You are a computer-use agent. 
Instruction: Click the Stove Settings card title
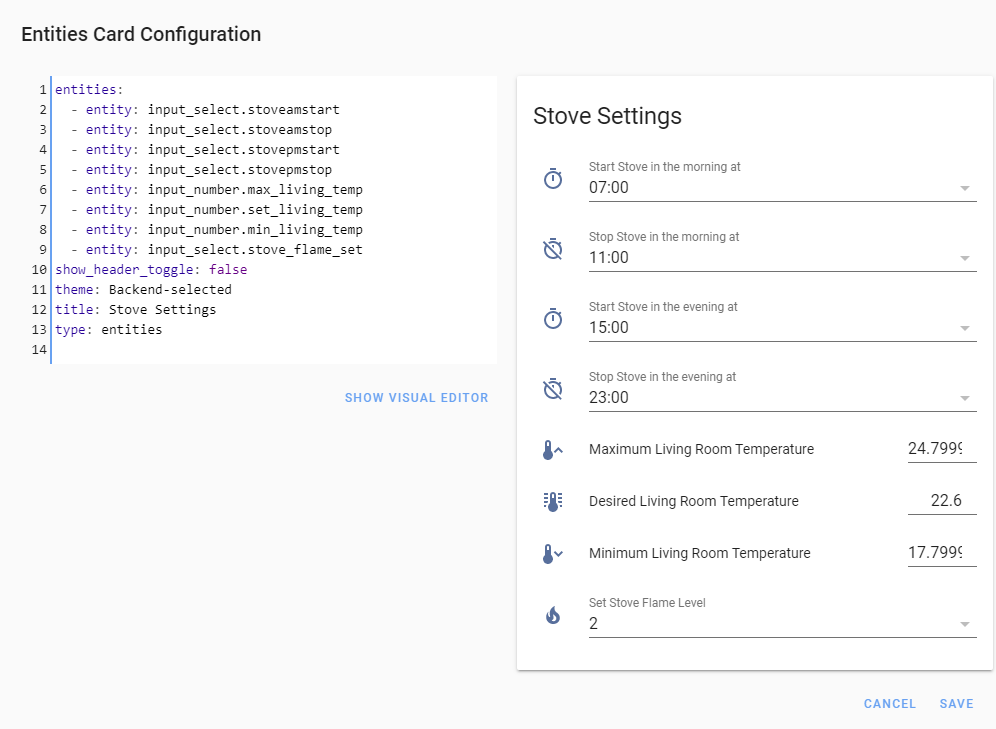click(607, 116)
